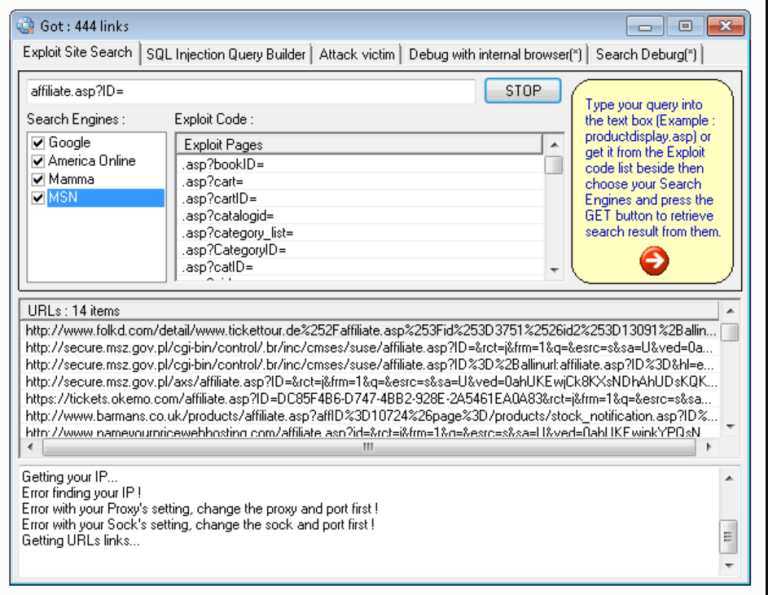Click the STOP button
Image resolution: width=768 pixels, height=595 pixels.
pyautogui.click(x=523, y=91)
